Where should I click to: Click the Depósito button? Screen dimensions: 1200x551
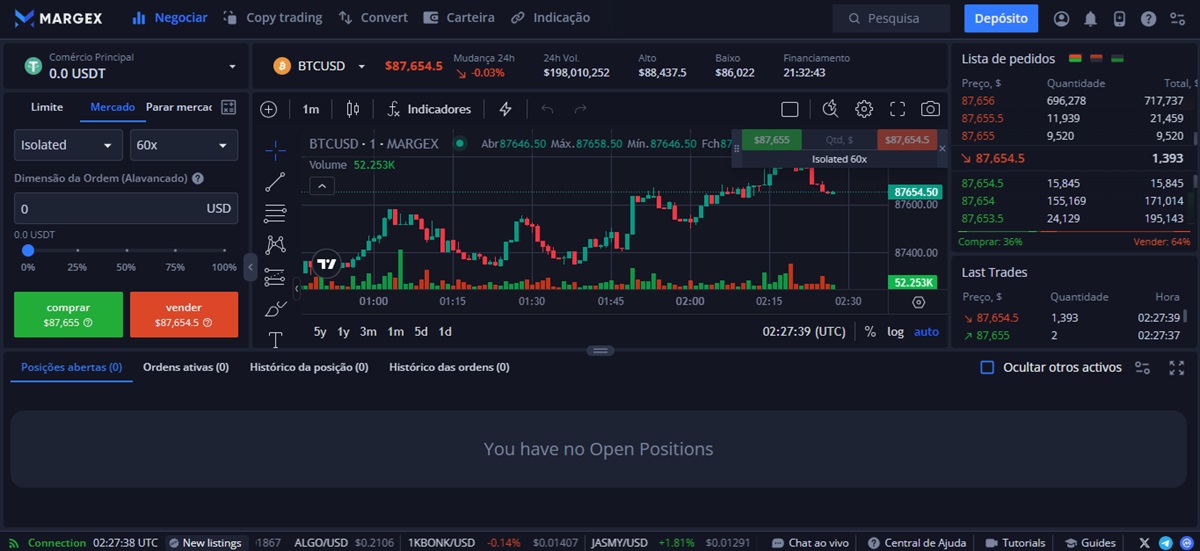tap(1000, 18)
